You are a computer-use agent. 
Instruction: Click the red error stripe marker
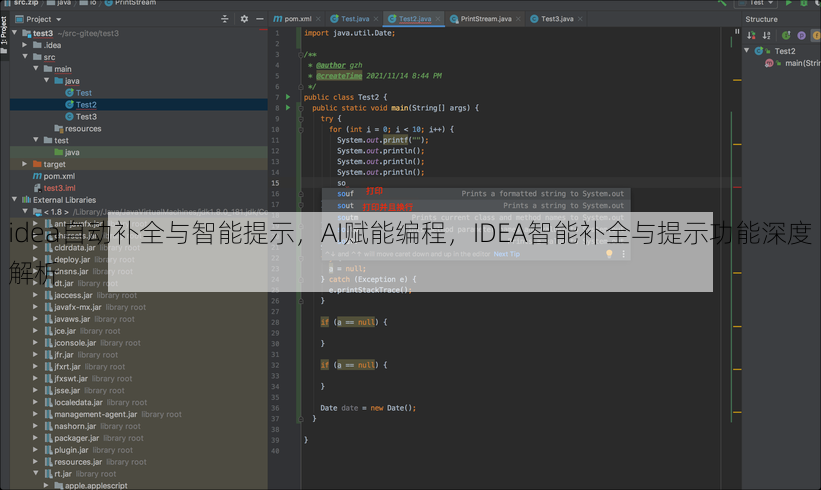[x=737, y=187]
